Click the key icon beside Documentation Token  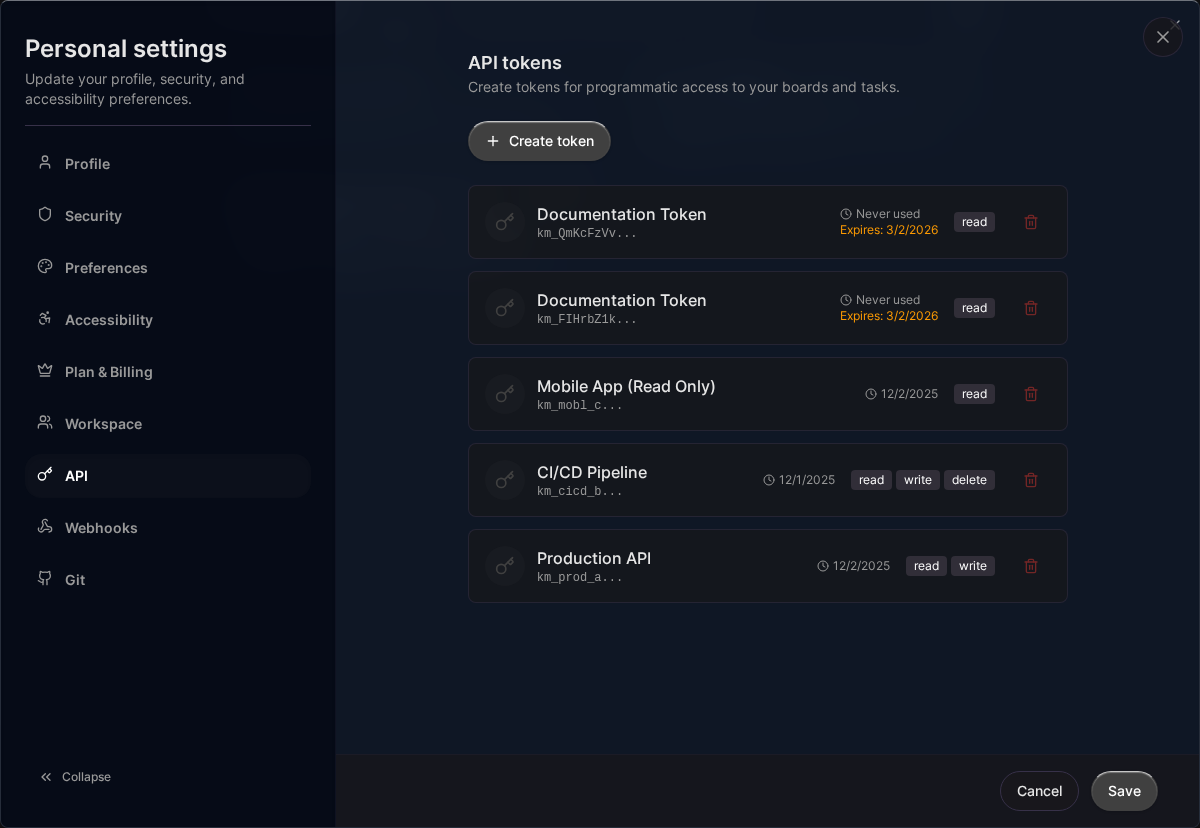click(503, 222)
